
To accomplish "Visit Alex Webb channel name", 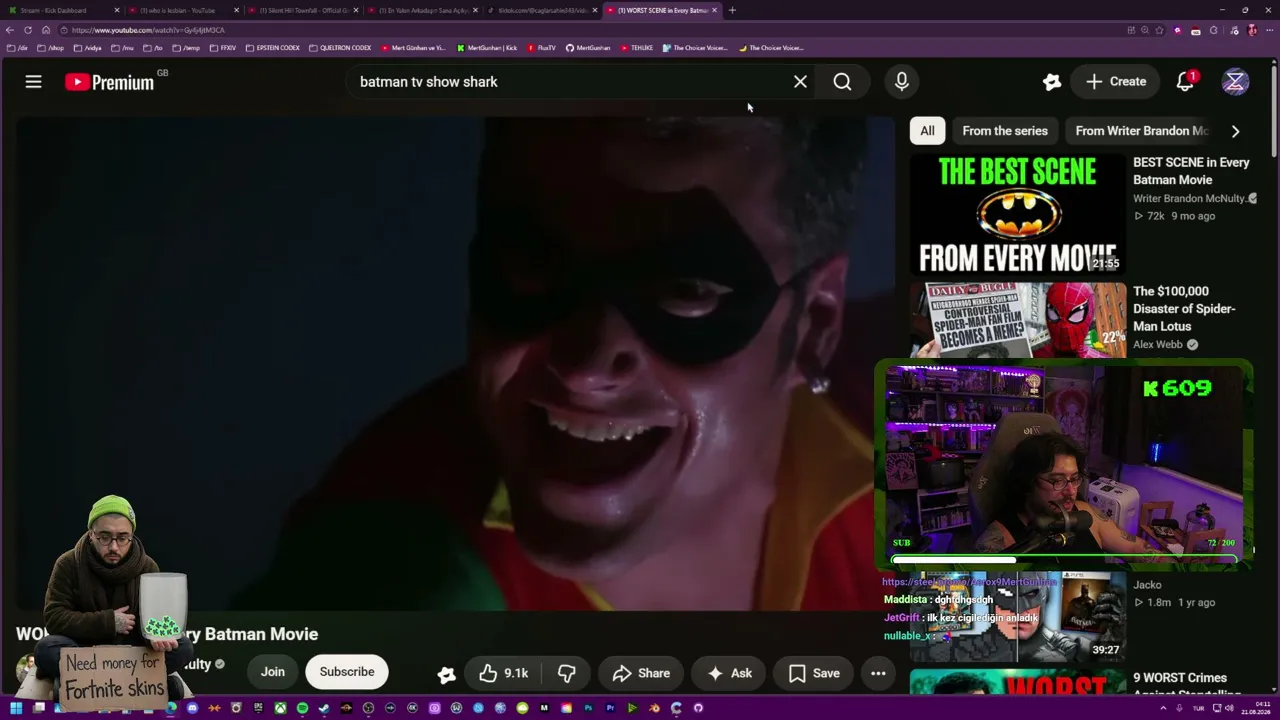I will [1158, 344].
